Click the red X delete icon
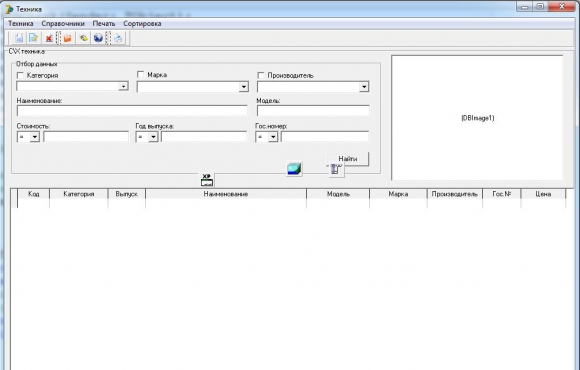The width and height of the screenshot is (580, 370). (x=48, y=38)
